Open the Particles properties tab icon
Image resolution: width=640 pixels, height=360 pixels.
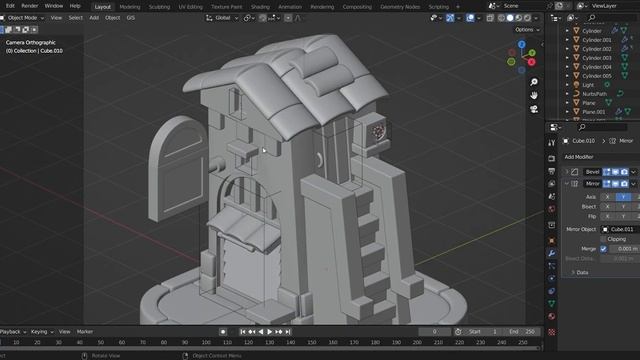coord(551,266)
